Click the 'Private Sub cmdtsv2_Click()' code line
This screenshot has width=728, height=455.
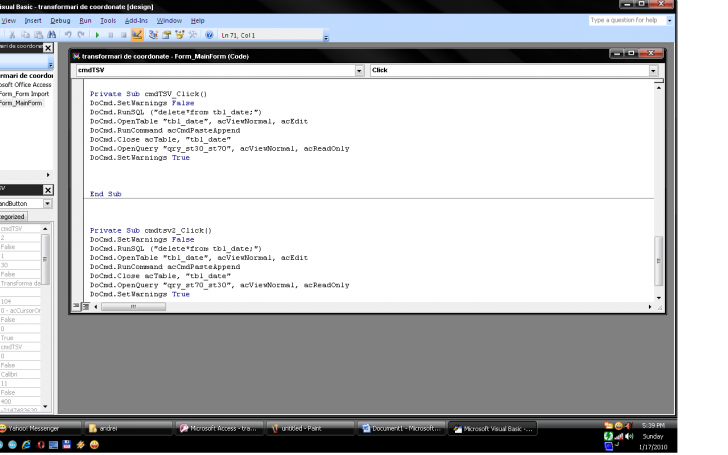tap(150, 230)
